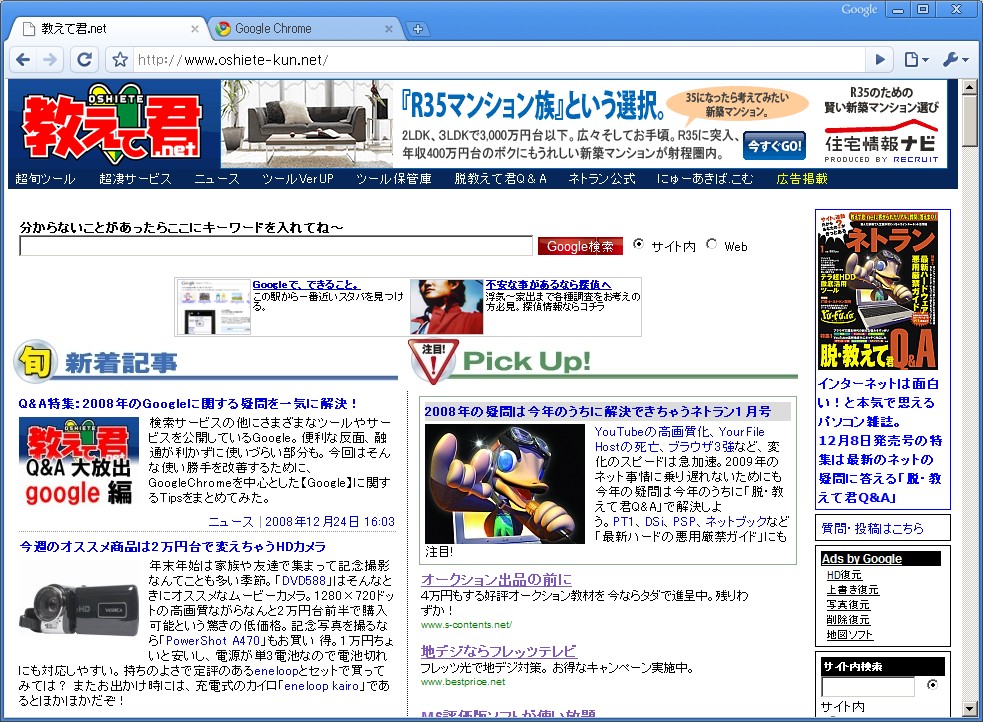The image size is (983, 722).
Task: Open the 写真復元 ad link
Action: 848,605
